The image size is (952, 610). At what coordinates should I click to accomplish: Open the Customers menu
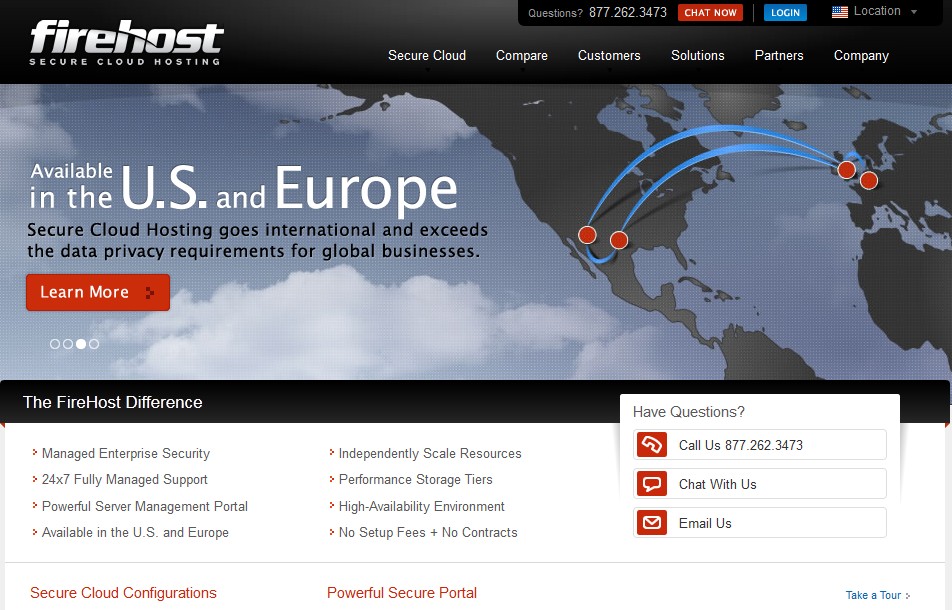pyautogui.click(x=609, y=56)
